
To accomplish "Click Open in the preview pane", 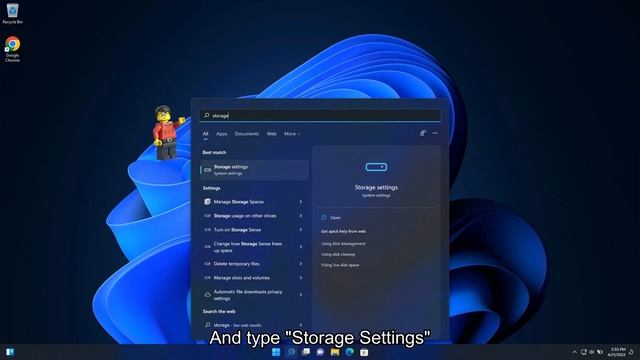I will pyautogui.click(x=335, y=218).
